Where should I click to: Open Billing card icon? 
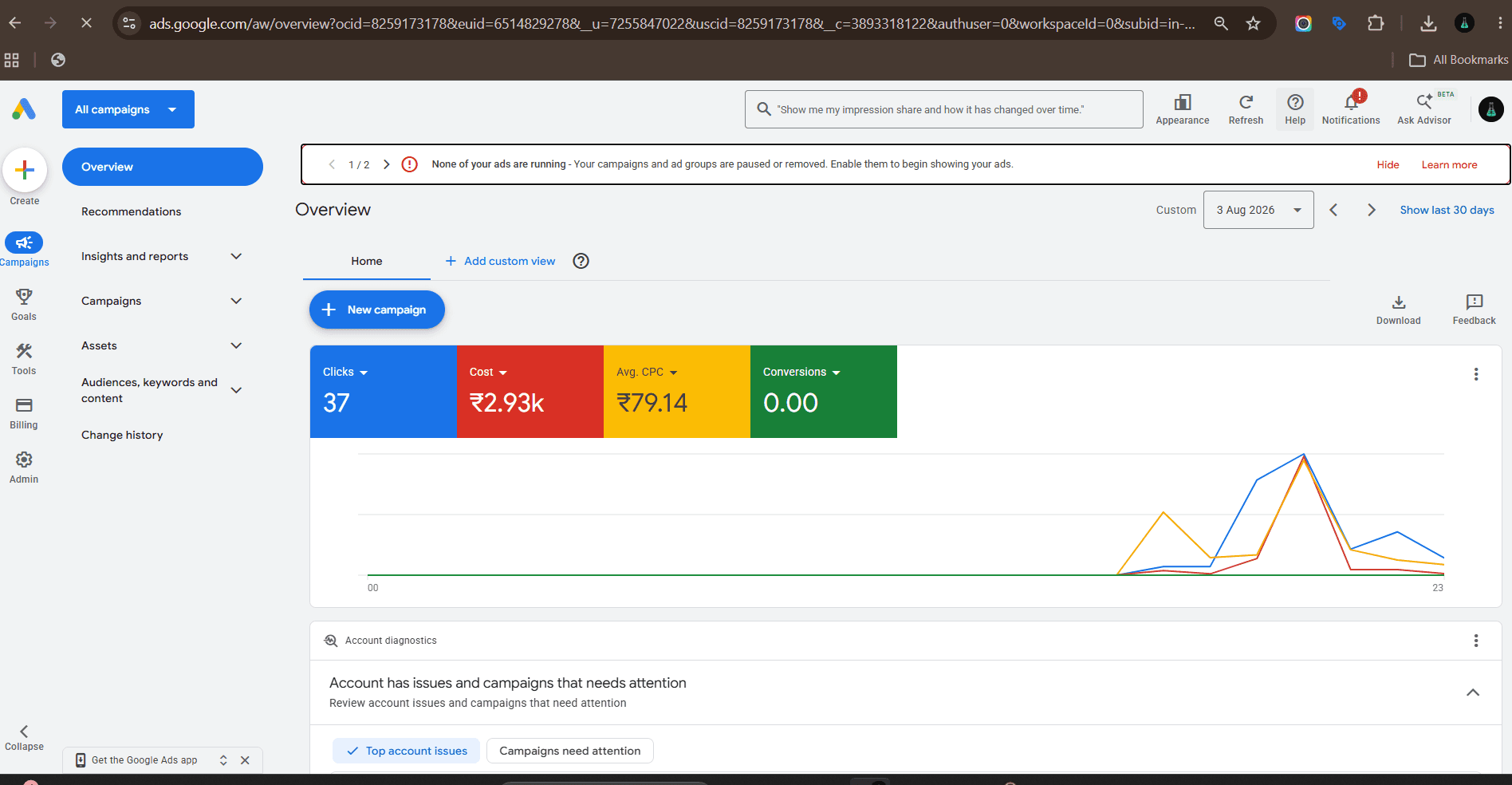point(24,405)
